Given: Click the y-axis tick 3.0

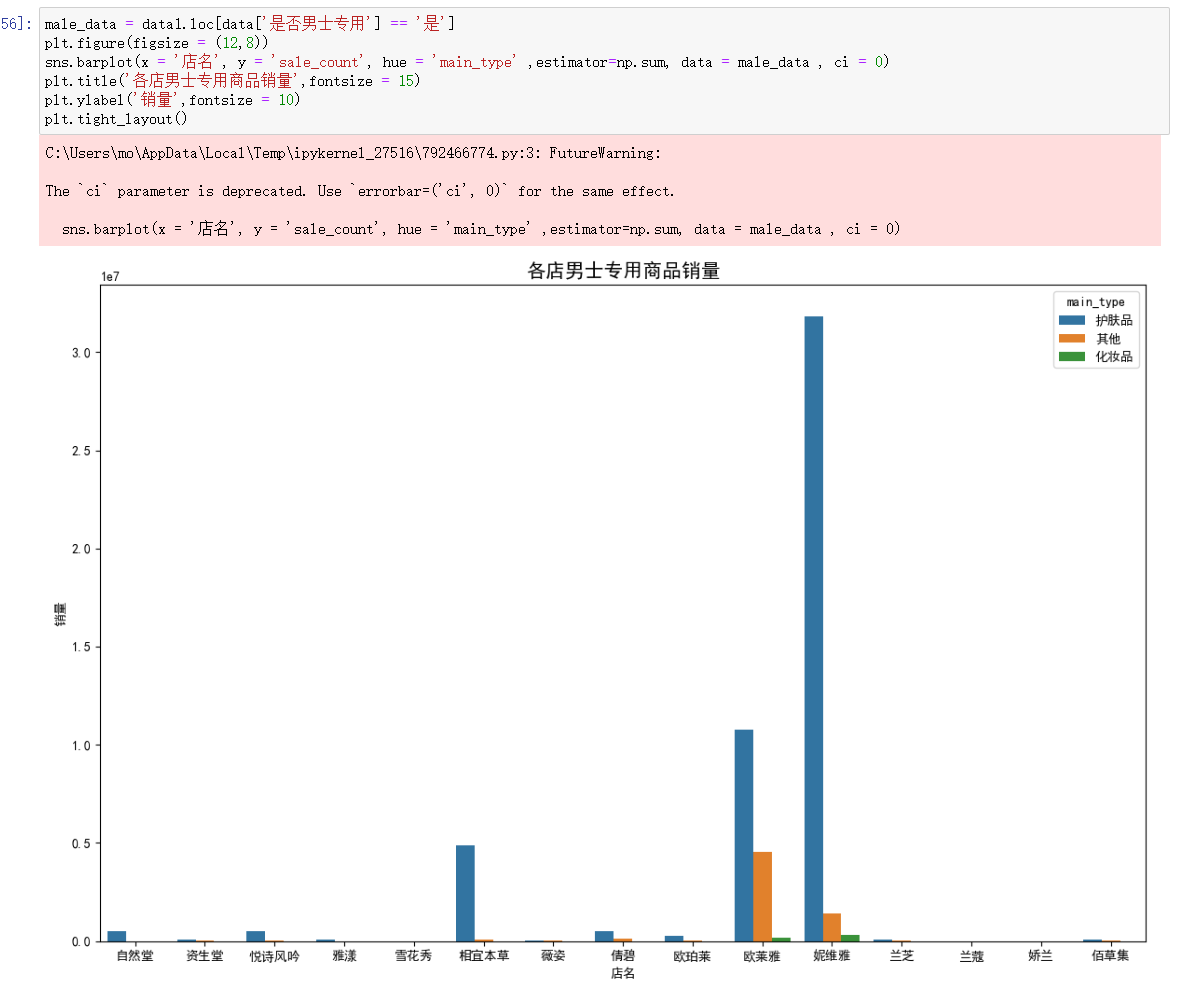Looking at the screenshot, I should point(81,353).
